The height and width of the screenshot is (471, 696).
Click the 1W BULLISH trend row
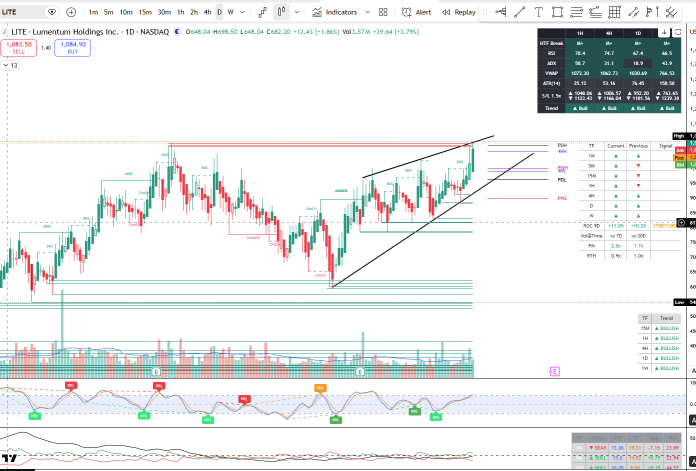tap(659, 368)
